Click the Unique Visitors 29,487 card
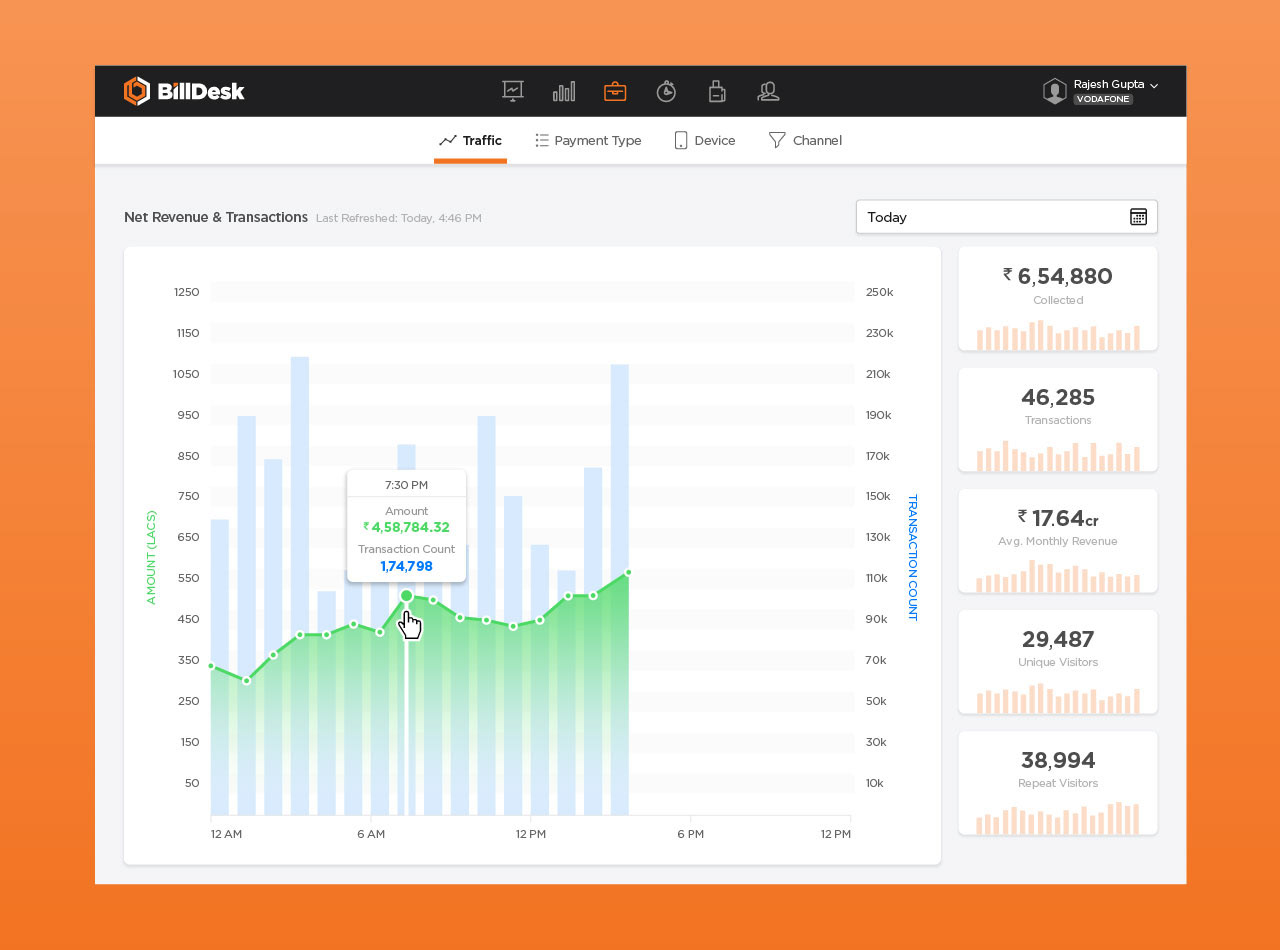1280x950 pixels. click(1058, 662)
